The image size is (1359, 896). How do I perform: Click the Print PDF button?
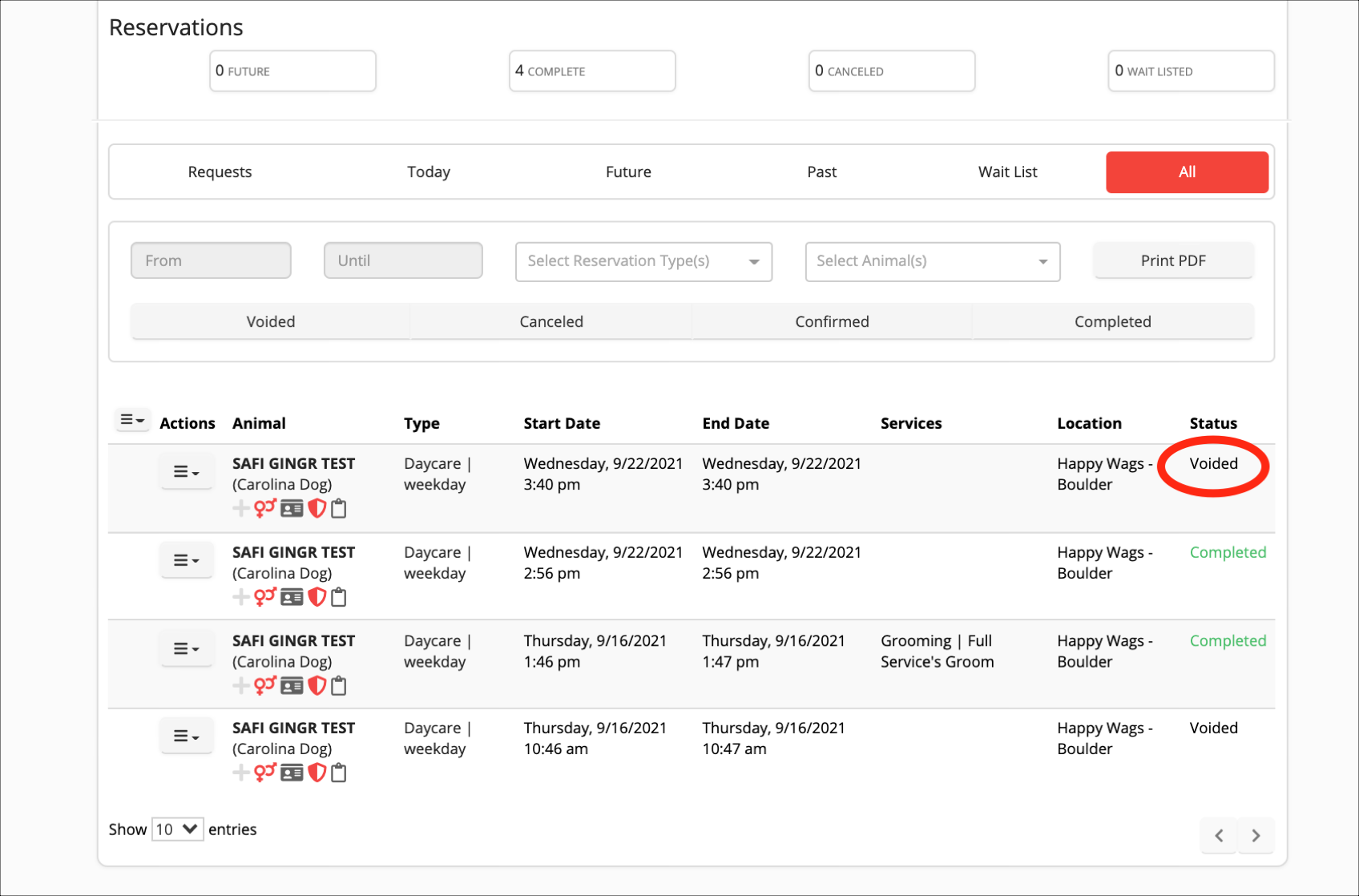coord(1173,260)
